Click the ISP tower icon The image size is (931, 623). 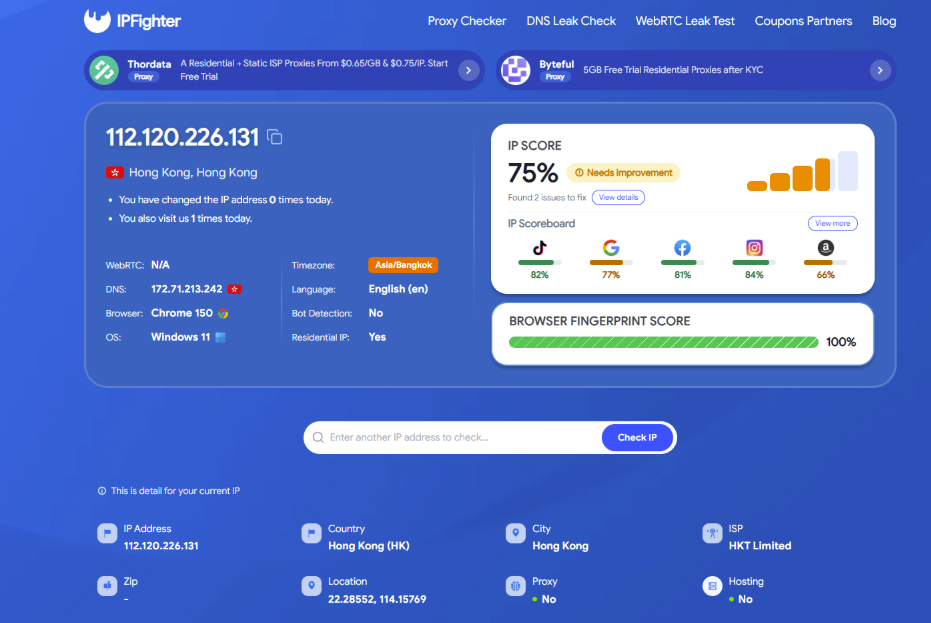[712, 533]
